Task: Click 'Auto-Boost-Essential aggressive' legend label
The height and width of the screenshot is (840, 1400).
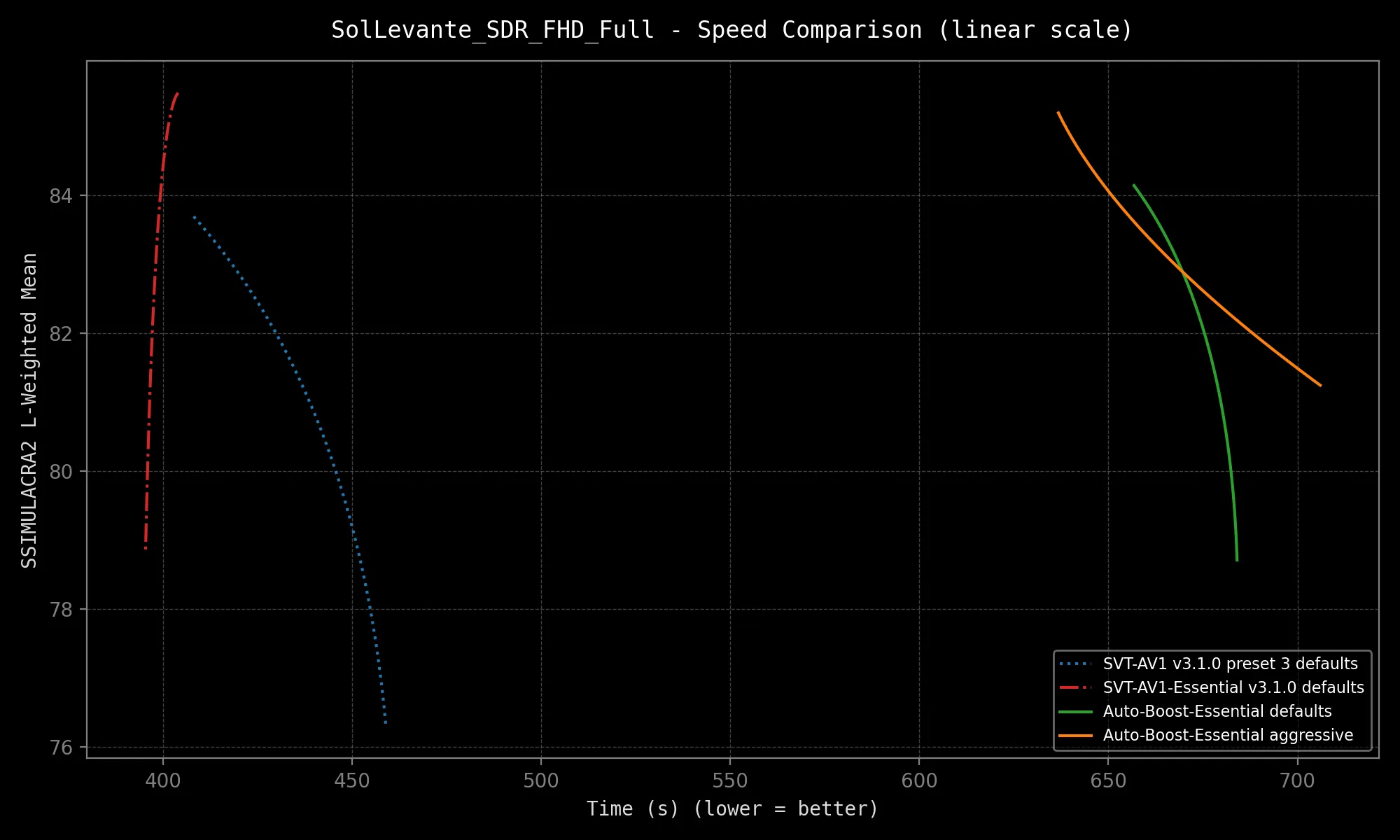Action: 1228,735
